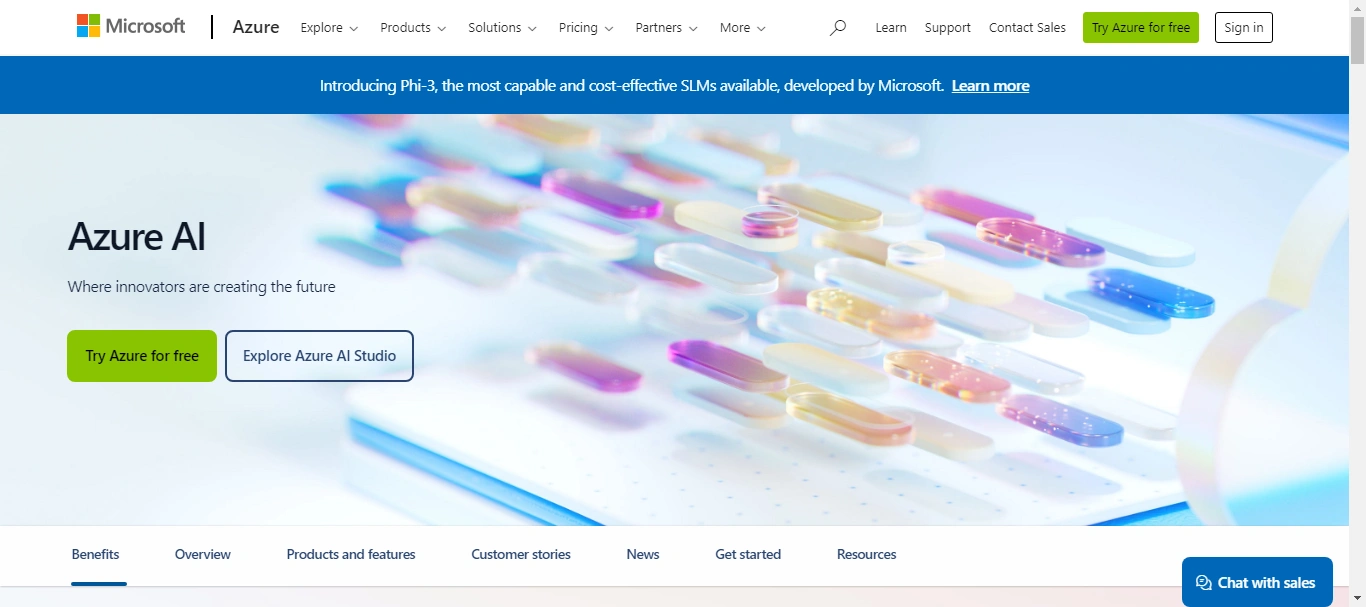Select the Customer stories tab
The image size is (1366, 607).
click(x=521, y=554)
